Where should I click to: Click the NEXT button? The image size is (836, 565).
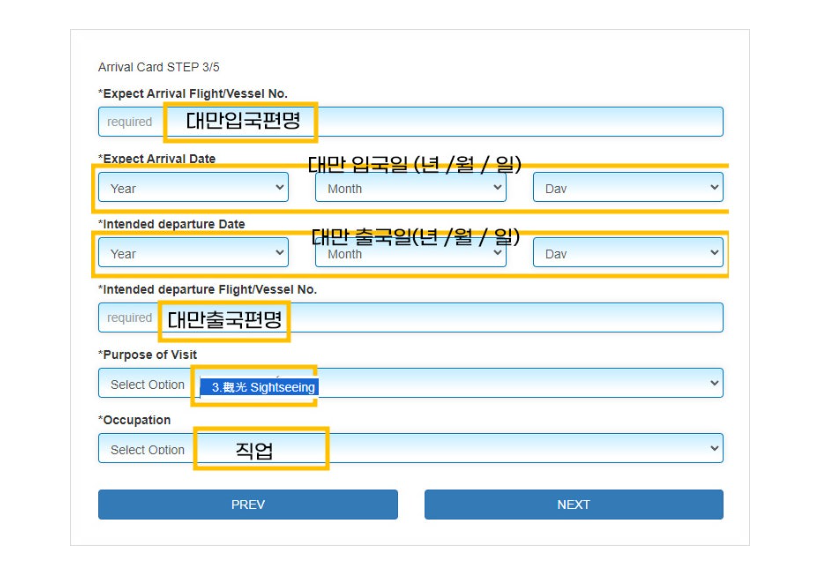(574, 504)
